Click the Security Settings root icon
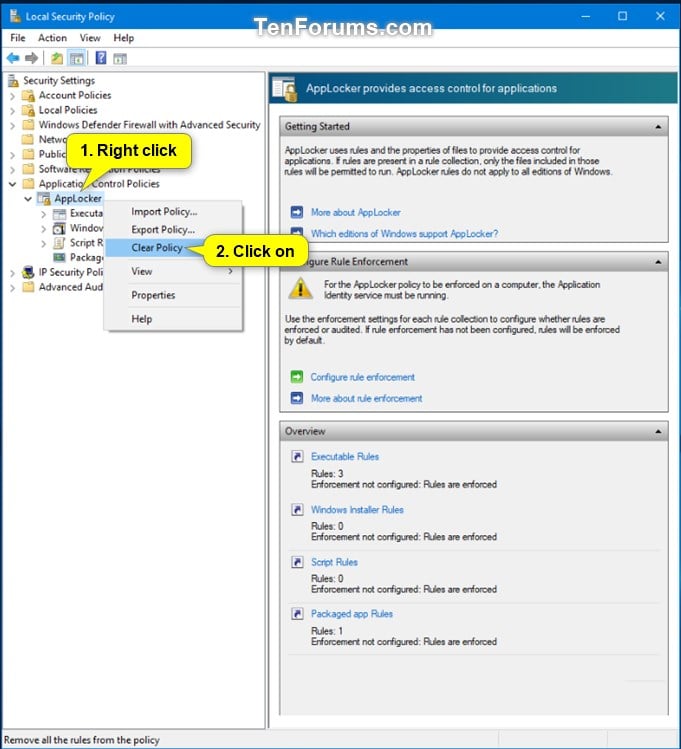The height and width of the screenshot is (749, 681). 13,81
